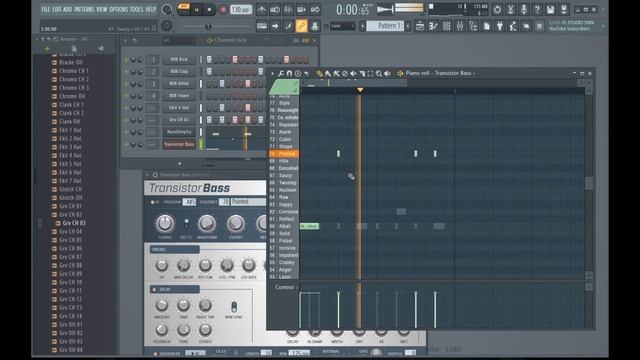
Task: Open the PATTERNS menu
Action: tap(84, 9)
